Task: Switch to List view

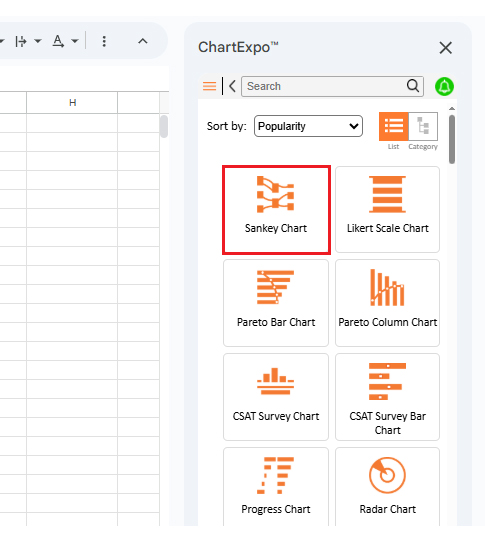Action: pyautogui.click(x=393, y=126)
